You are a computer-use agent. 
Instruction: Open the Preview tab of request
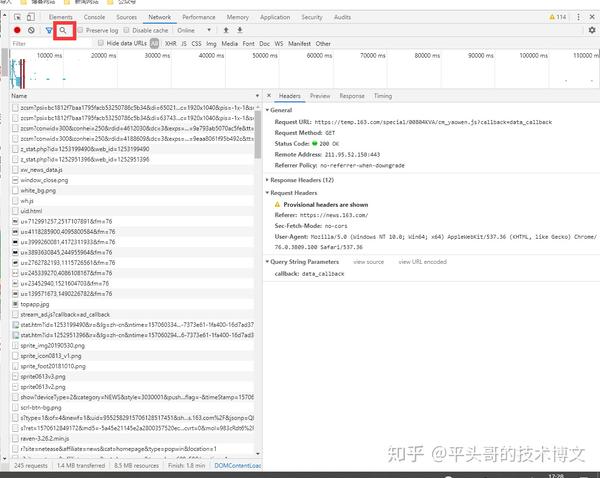pyautogui.click(x=320, y=96)
